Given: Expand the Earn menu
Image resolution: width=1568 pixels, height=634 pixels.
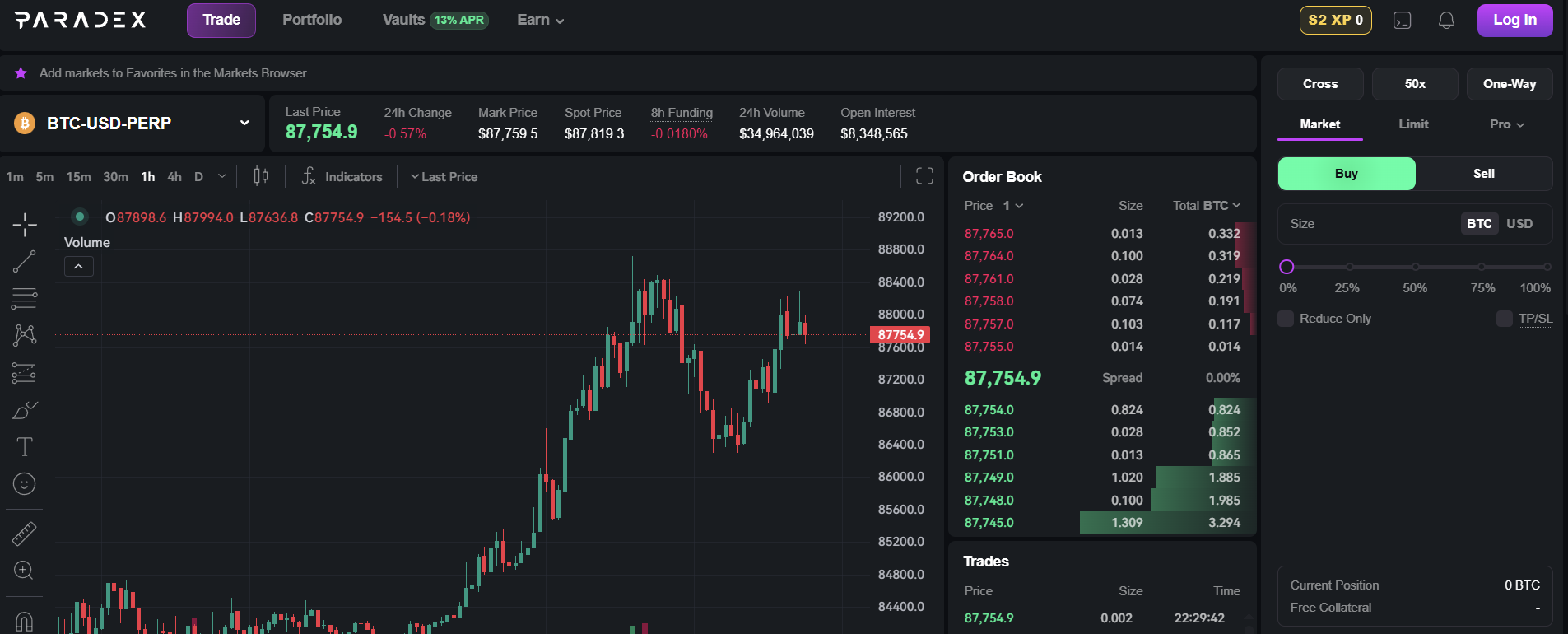Looking at the screenshot, I should [x=541, y=20].
